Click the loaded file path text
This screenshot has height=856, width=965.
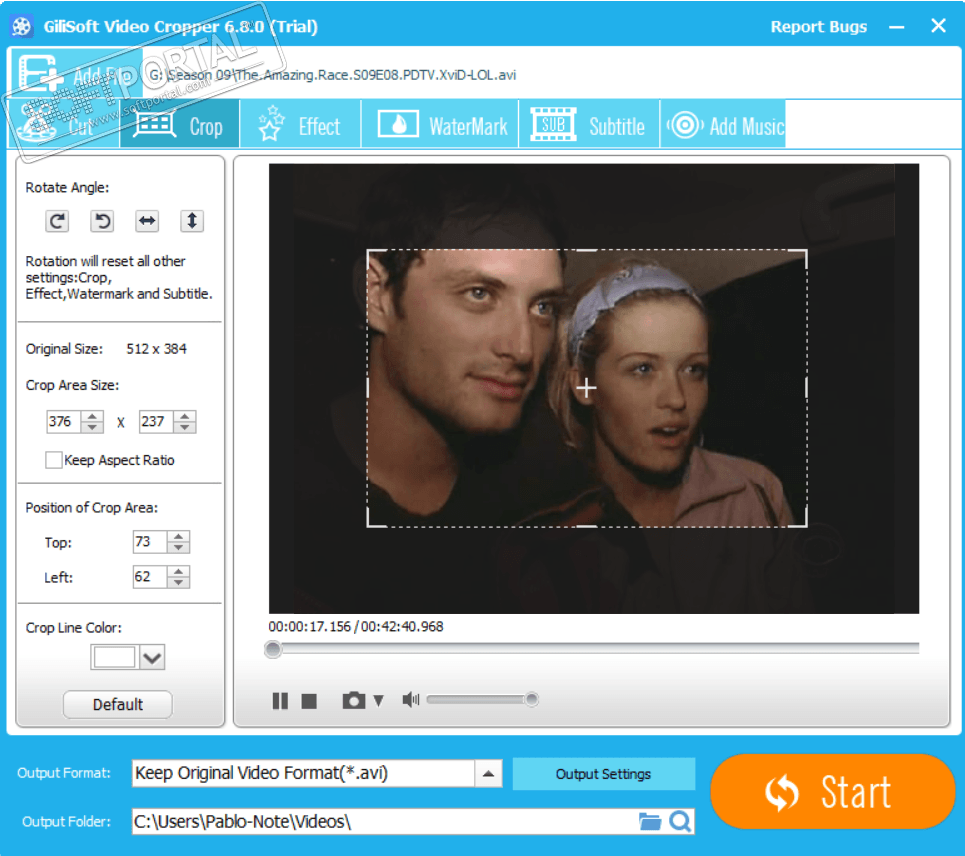click(x=332, y=75)
